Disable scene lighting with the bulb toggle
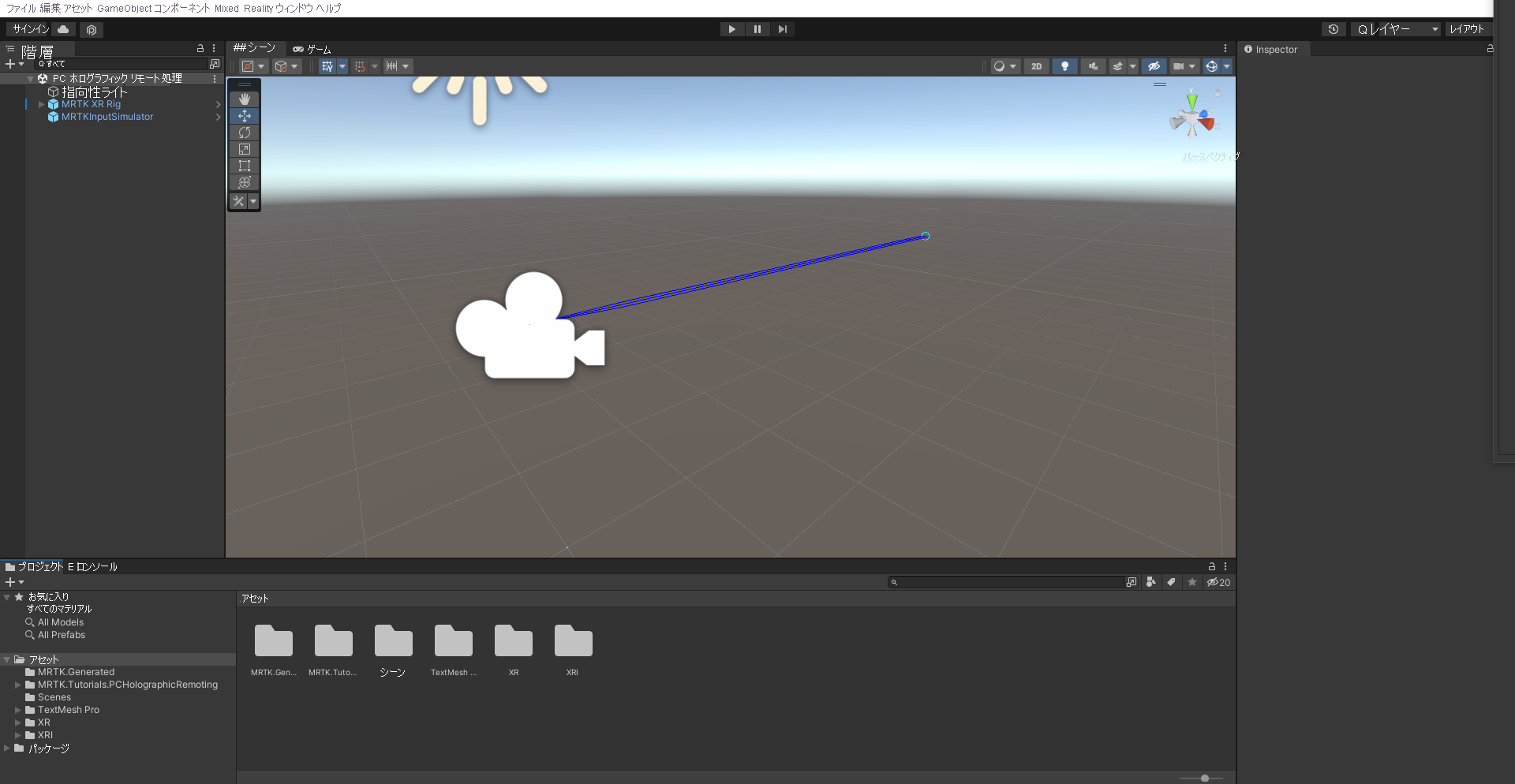1515x784 pixels. pos(1064,66)
